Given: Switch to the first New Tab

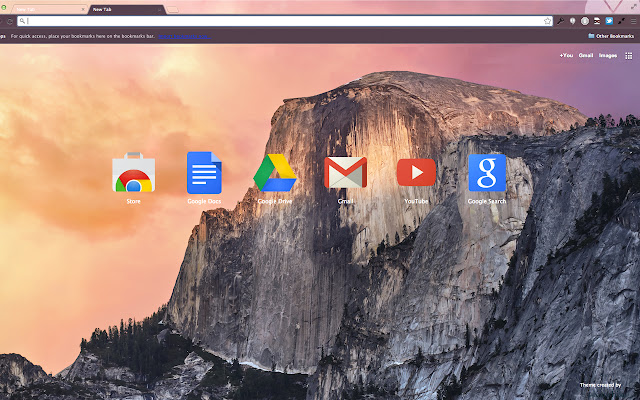Looking at the screenshot, I should coord(48,9).
